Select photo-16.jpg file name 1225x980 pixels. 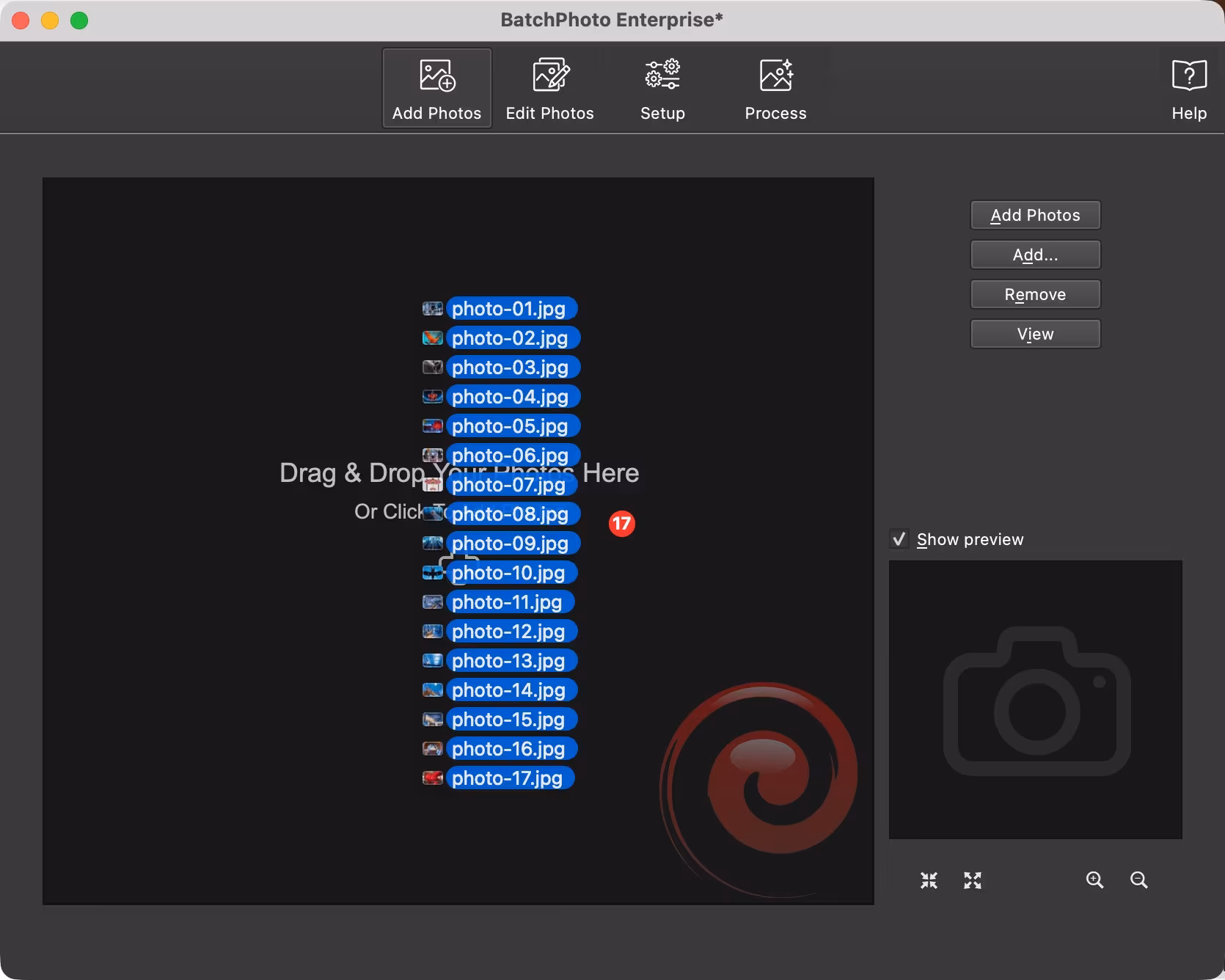(x=511, y=749)
